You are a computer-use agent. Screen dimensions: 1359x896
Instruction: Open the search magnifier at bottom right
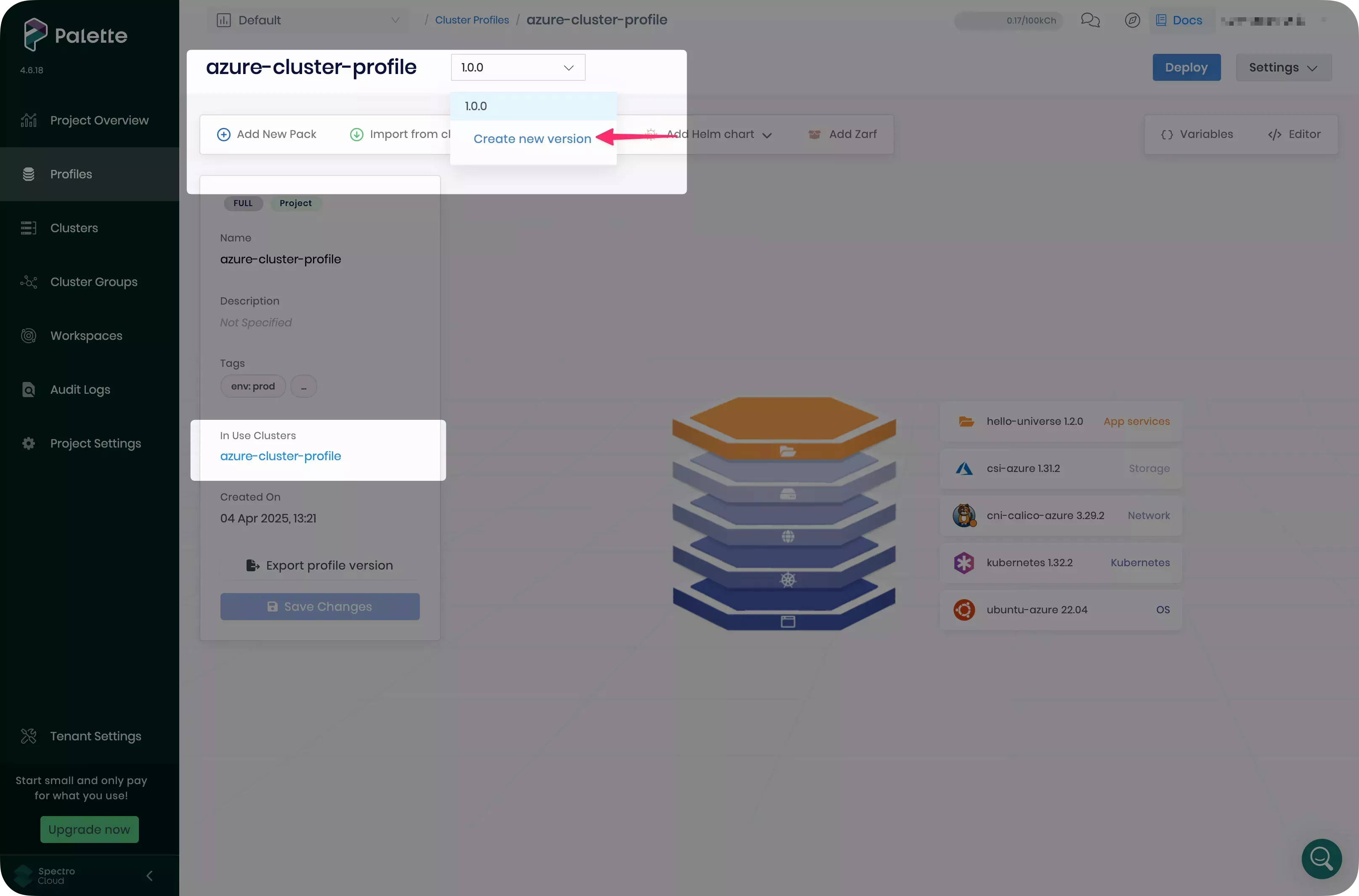pyautogui.click(x=1321, y=859)
